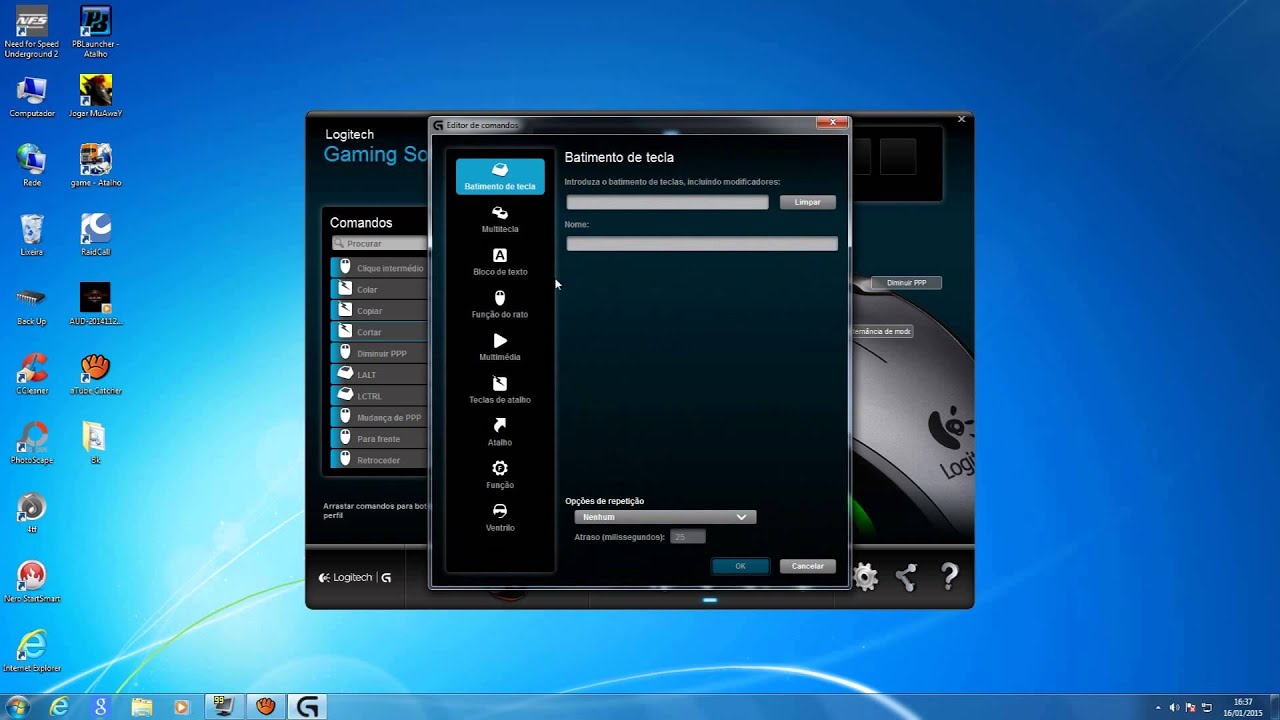Select the Batimento de tecla command type

[x=500, y=176]
